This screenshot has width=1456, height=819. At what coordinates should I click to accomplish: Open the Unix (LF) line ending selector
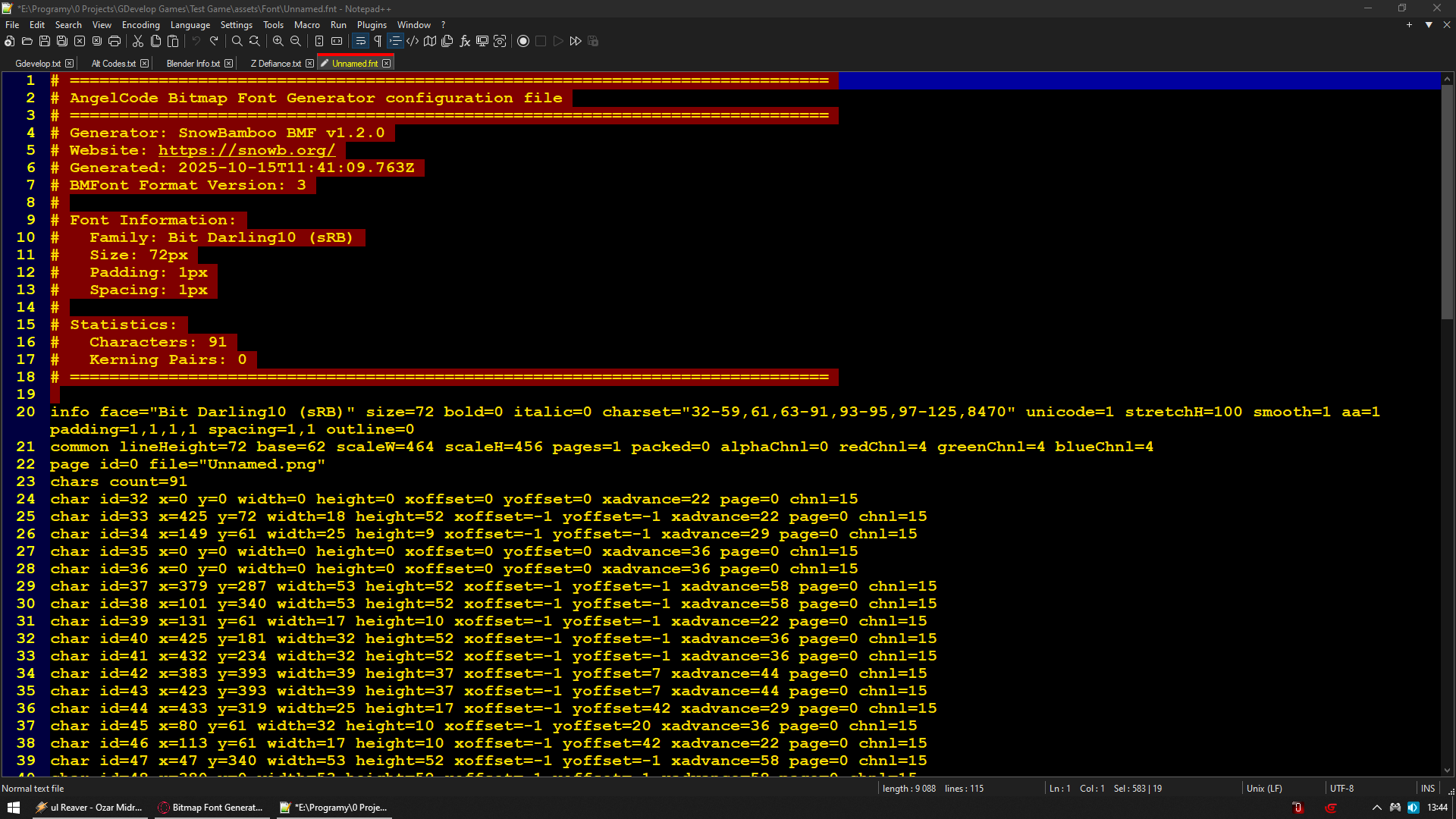pos(1264,789)
